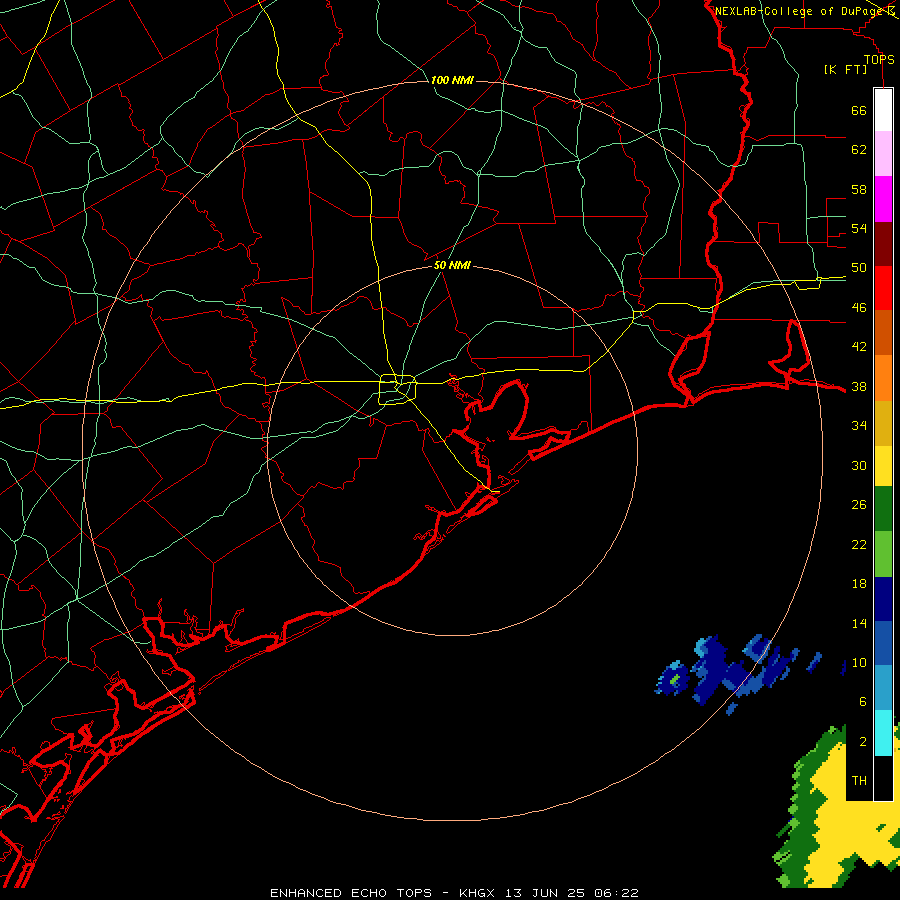The height and width of the screenshot is (900, 900).
Task: Click the '50' legend value
Action: pyautogui.click(x=859, y=268)
